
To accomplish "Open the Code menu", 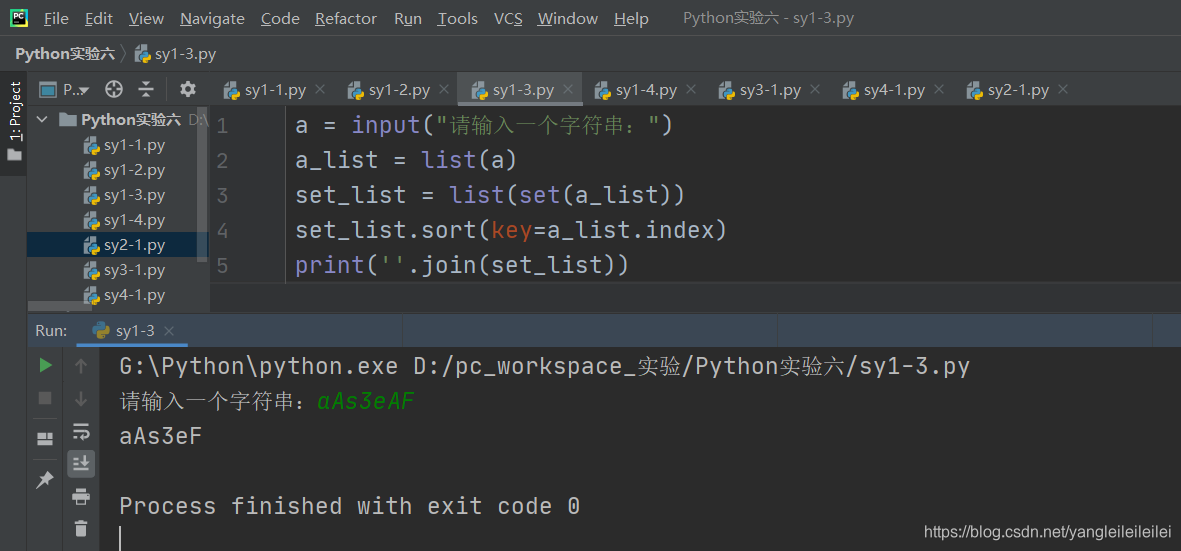I will tap(280, 19).
